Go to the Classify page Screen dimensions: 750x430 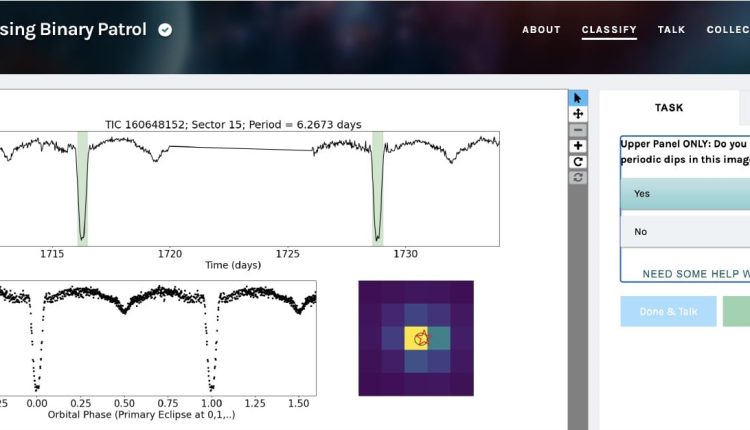tap(609, 30)
